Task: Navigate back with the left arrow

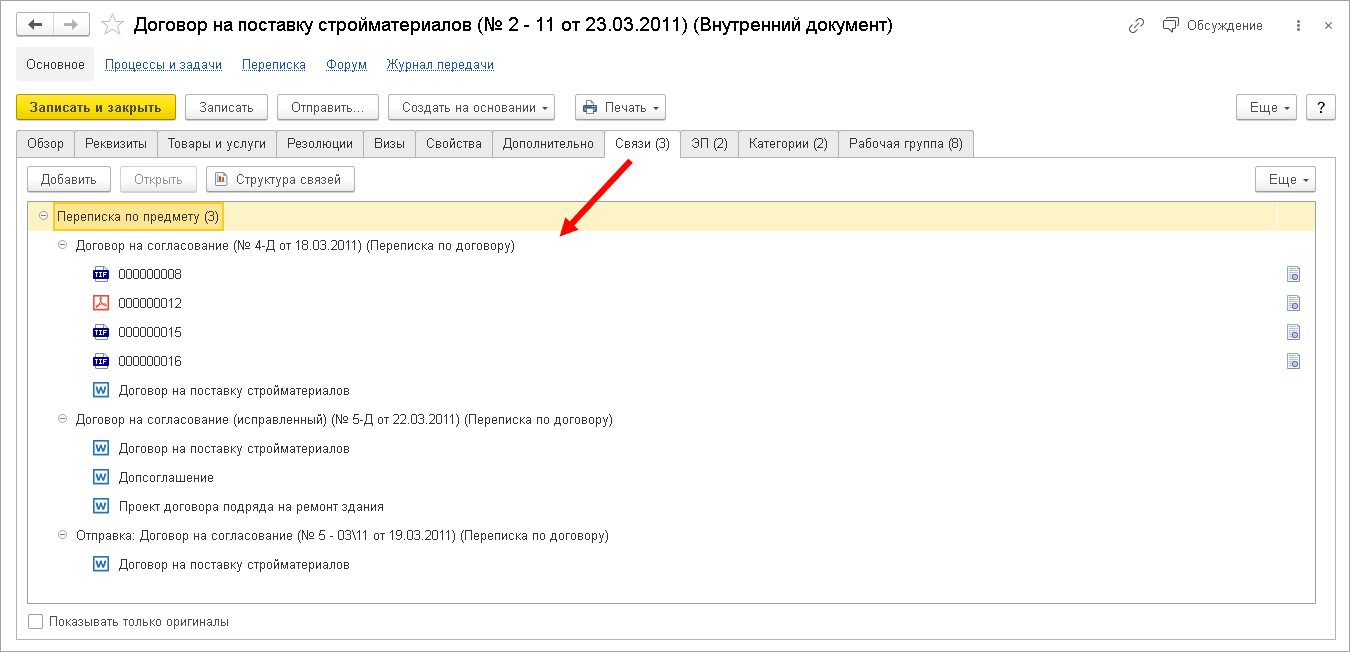Action: click(36, 25)
